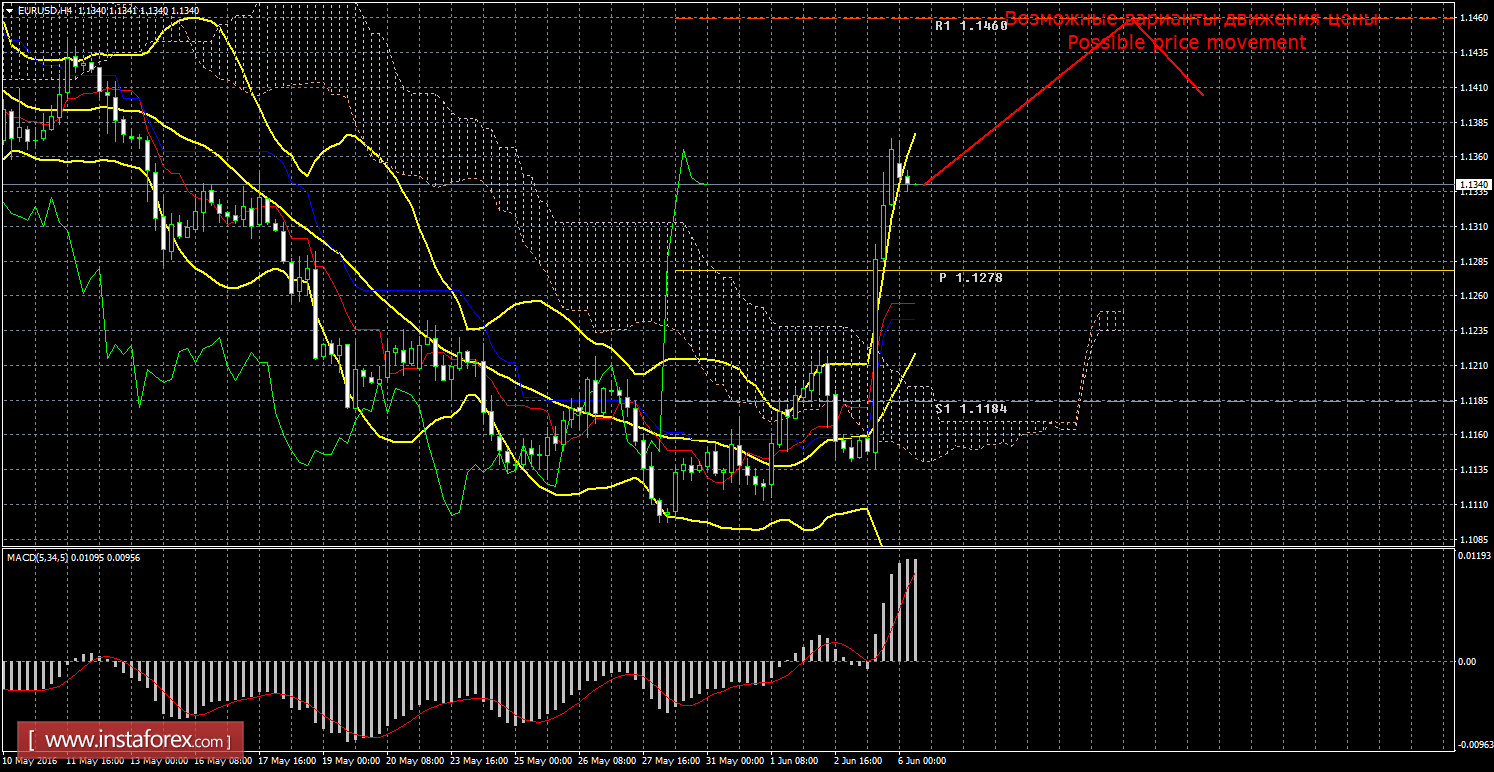Click the 1.1210 value on the price scale

click(1472, 366)
